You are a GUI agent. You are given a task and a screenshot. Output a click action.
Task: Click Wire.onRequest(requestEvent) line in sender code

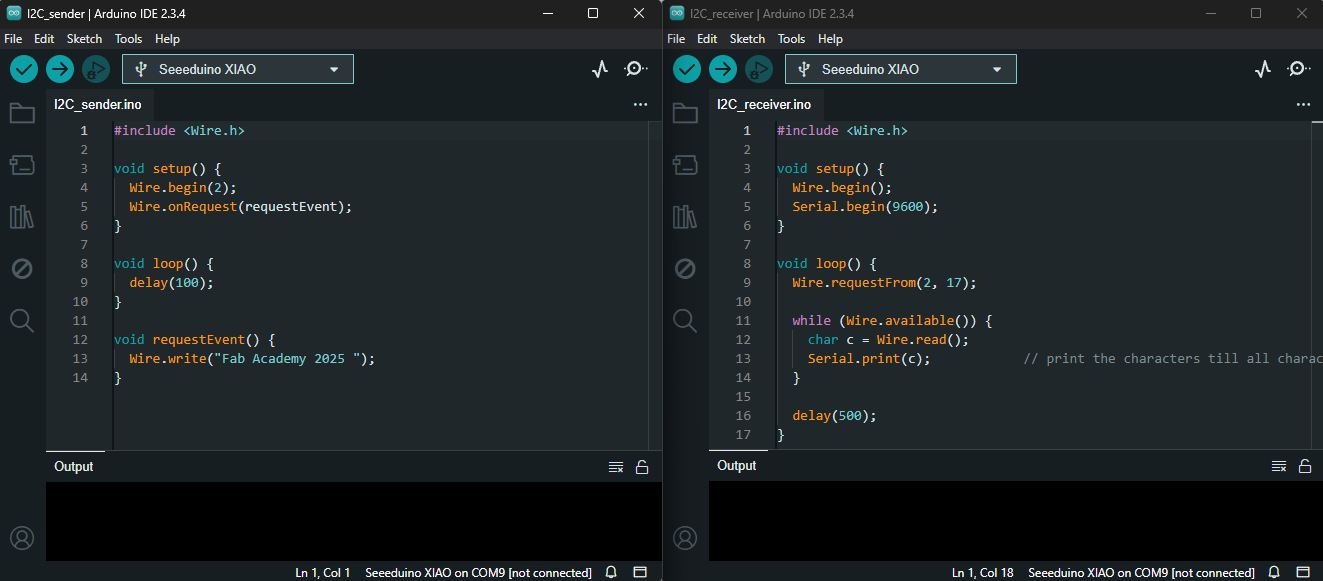[x=241, y=207]
